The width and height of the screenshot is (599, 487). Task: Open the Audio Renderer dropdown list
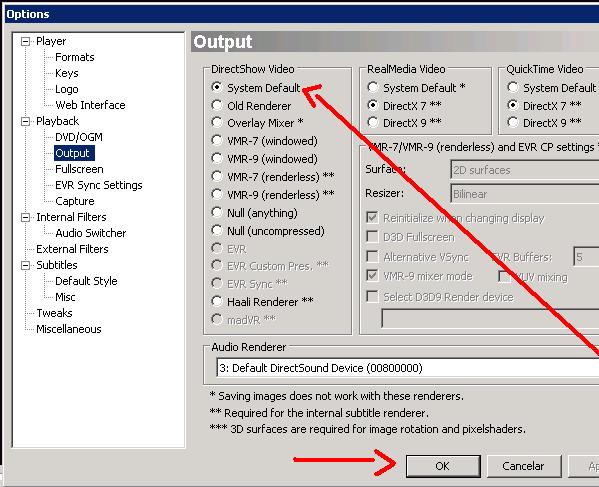point(407,368)
